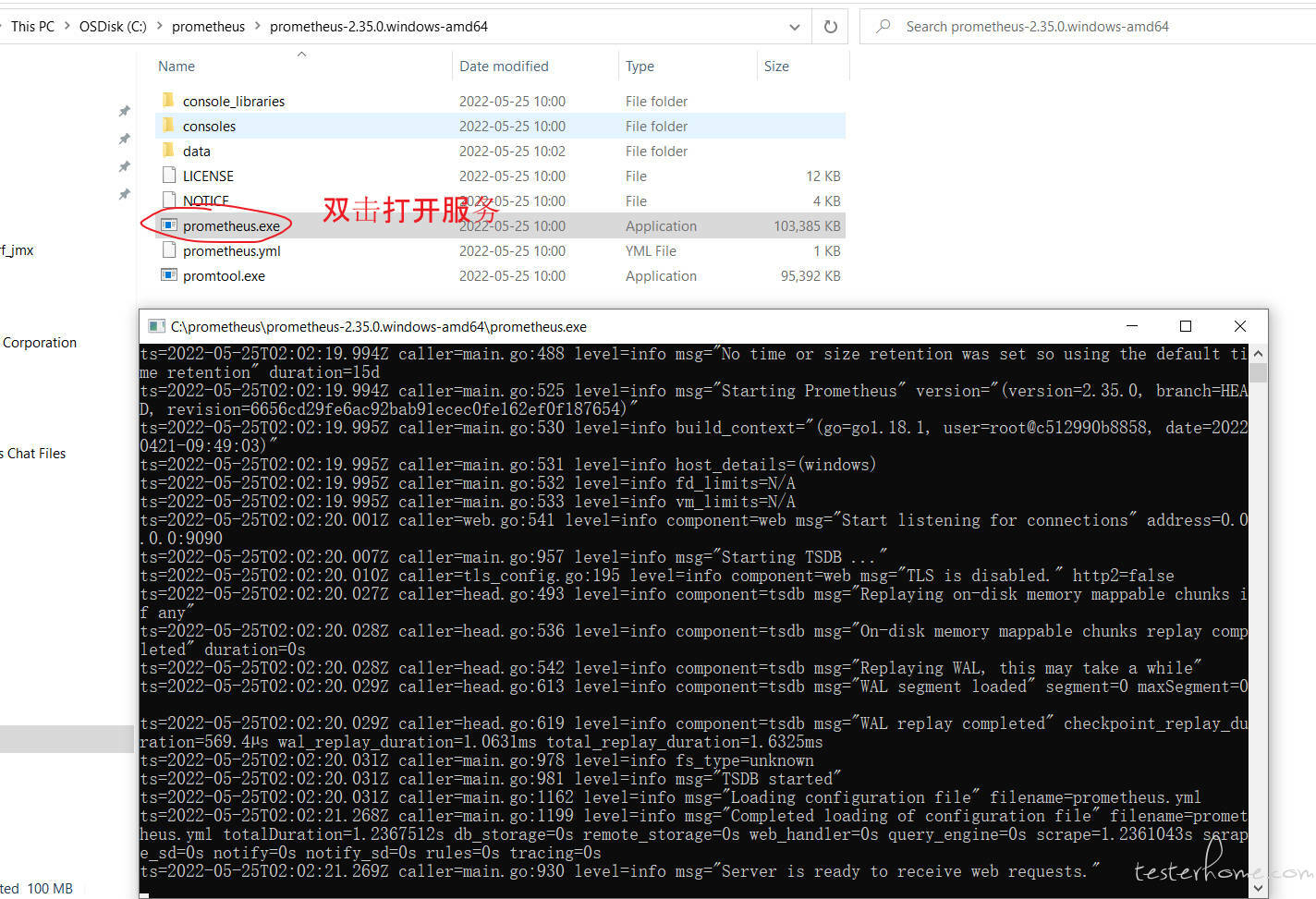Expand the chevron after This PC
Viewport: 1316px width, 899px height.
pyautogui.click(x=67, y=26)
